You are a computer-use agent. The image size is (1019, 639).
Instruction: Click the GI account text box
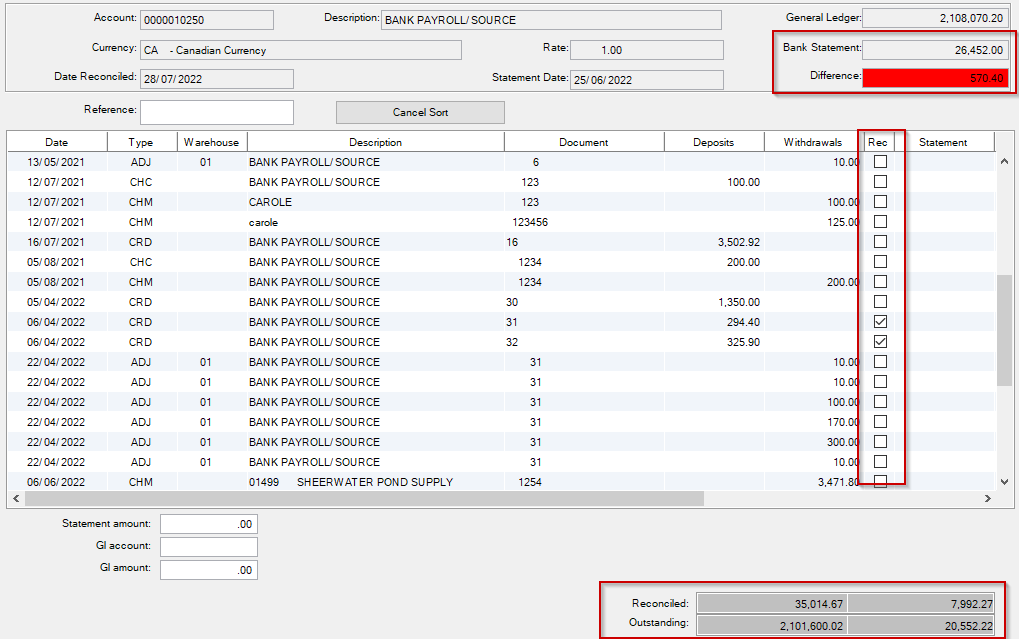[209, 547]
